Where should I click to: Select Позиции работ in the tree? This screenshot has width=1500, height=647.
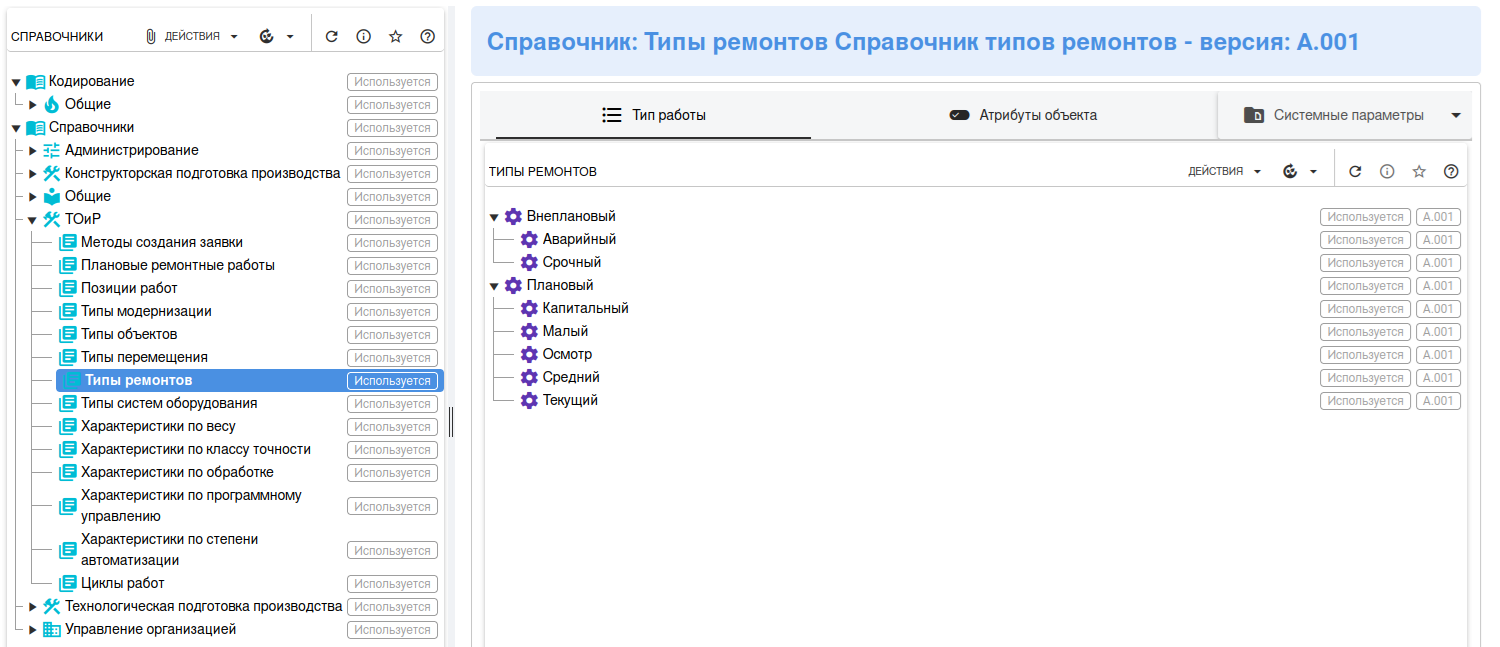tap(129, 288)
